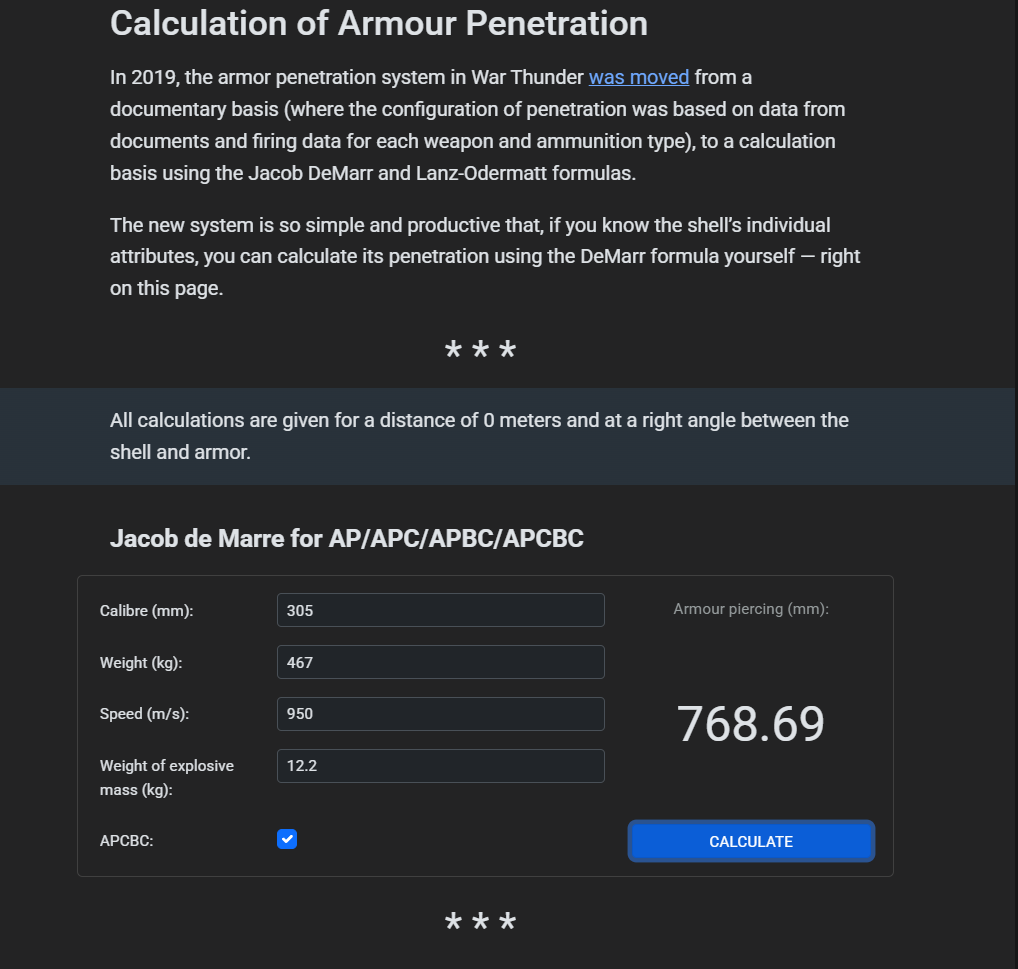Click the "Calibre (mm):" label
This screenshot has height=969, width=1018.
coord(146,611)
